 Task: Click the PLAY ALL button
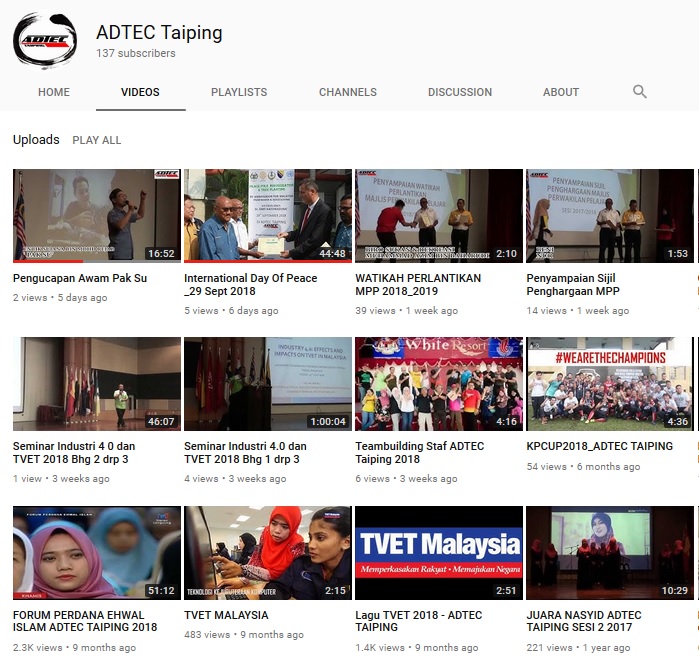pyautogui.click(x=97, y=140)
